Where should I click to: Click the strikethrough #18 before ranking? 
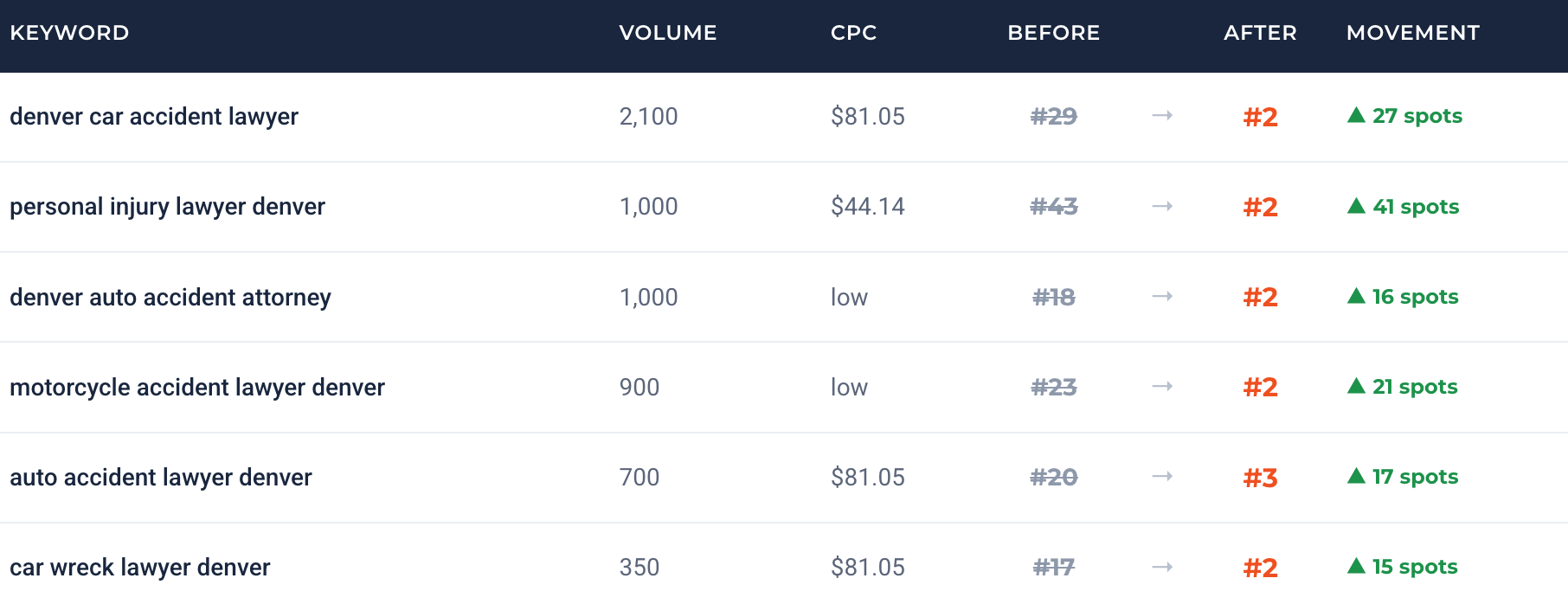(1054, 297)
